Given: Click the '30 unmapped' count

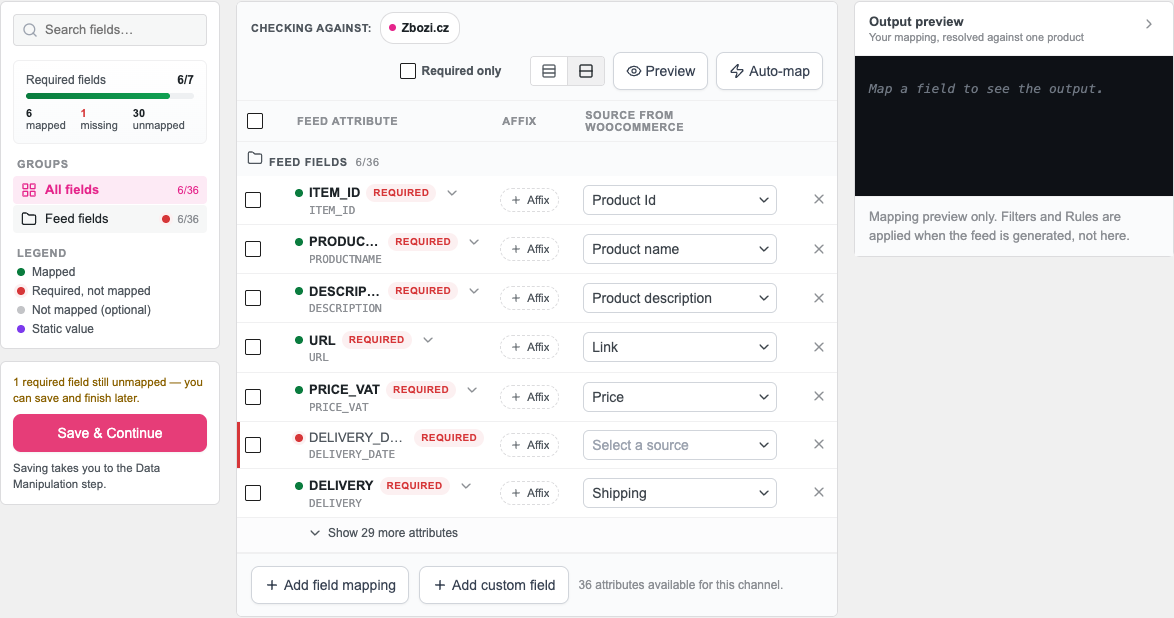Looking at the screenshot, I should click(158, 119).
